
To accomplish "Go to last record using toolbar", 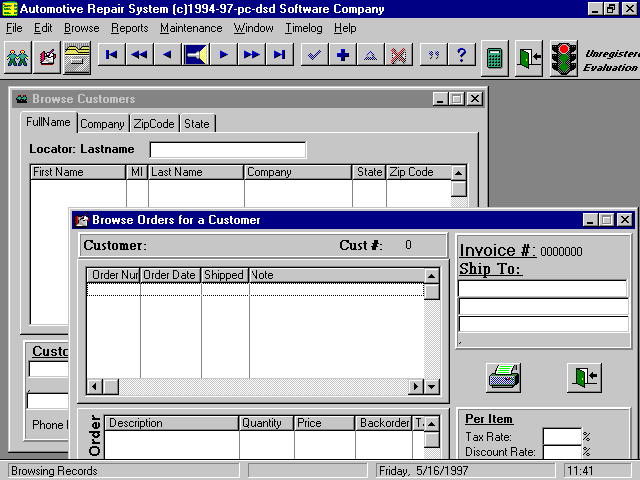I will pos(280,55).
